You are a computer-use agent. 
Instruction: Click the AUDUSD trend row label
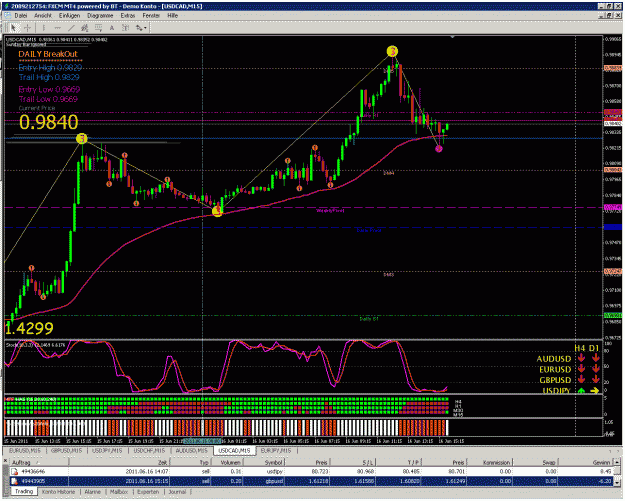point(554,359)
